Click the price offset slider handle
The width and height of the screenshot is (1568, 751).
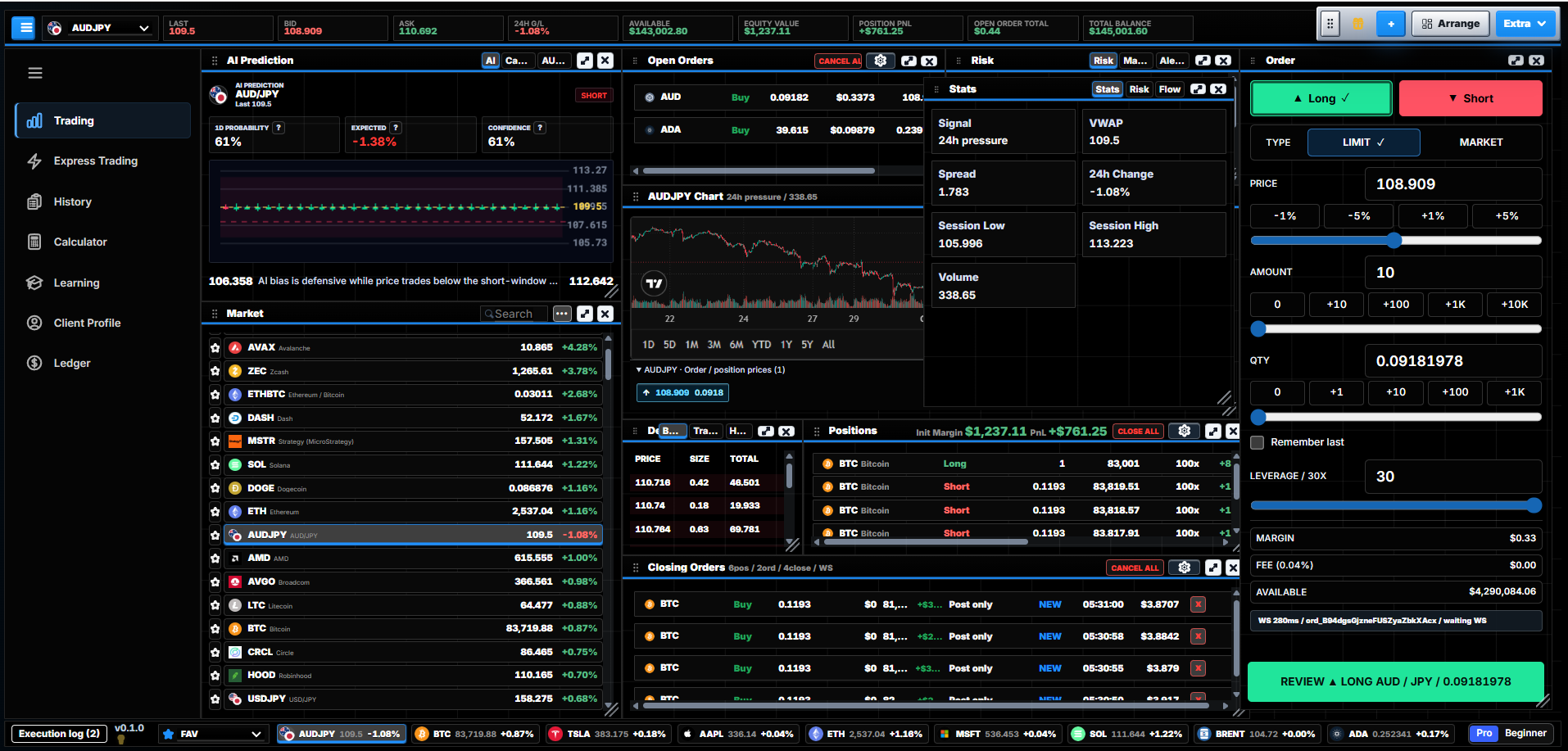(x=1394, y=241)
